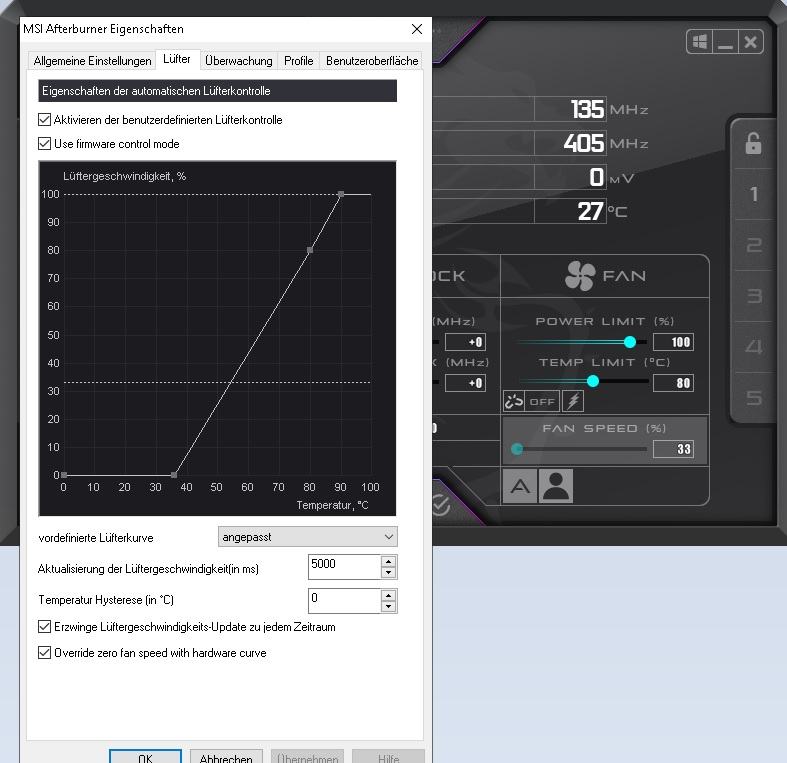The image size is (787, 763).
Task: Select profile slot 3
Action: [753, 296]
